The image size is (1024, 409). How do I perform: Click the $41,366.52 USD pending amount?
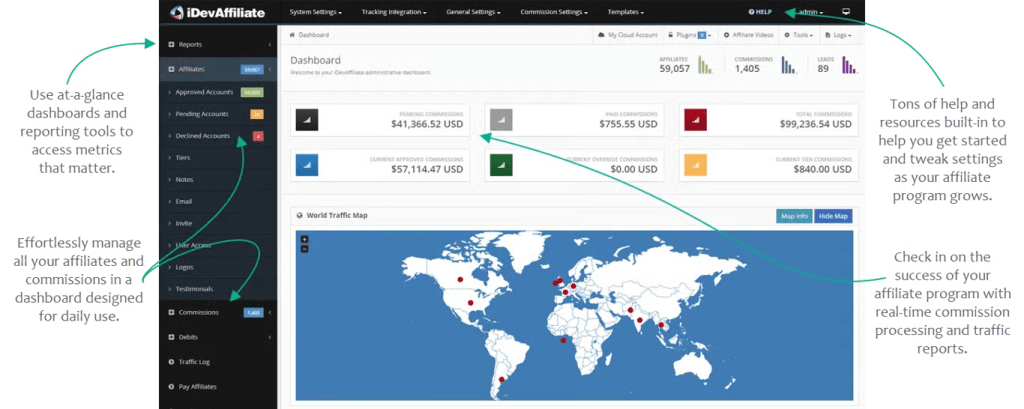click(427, 124)
